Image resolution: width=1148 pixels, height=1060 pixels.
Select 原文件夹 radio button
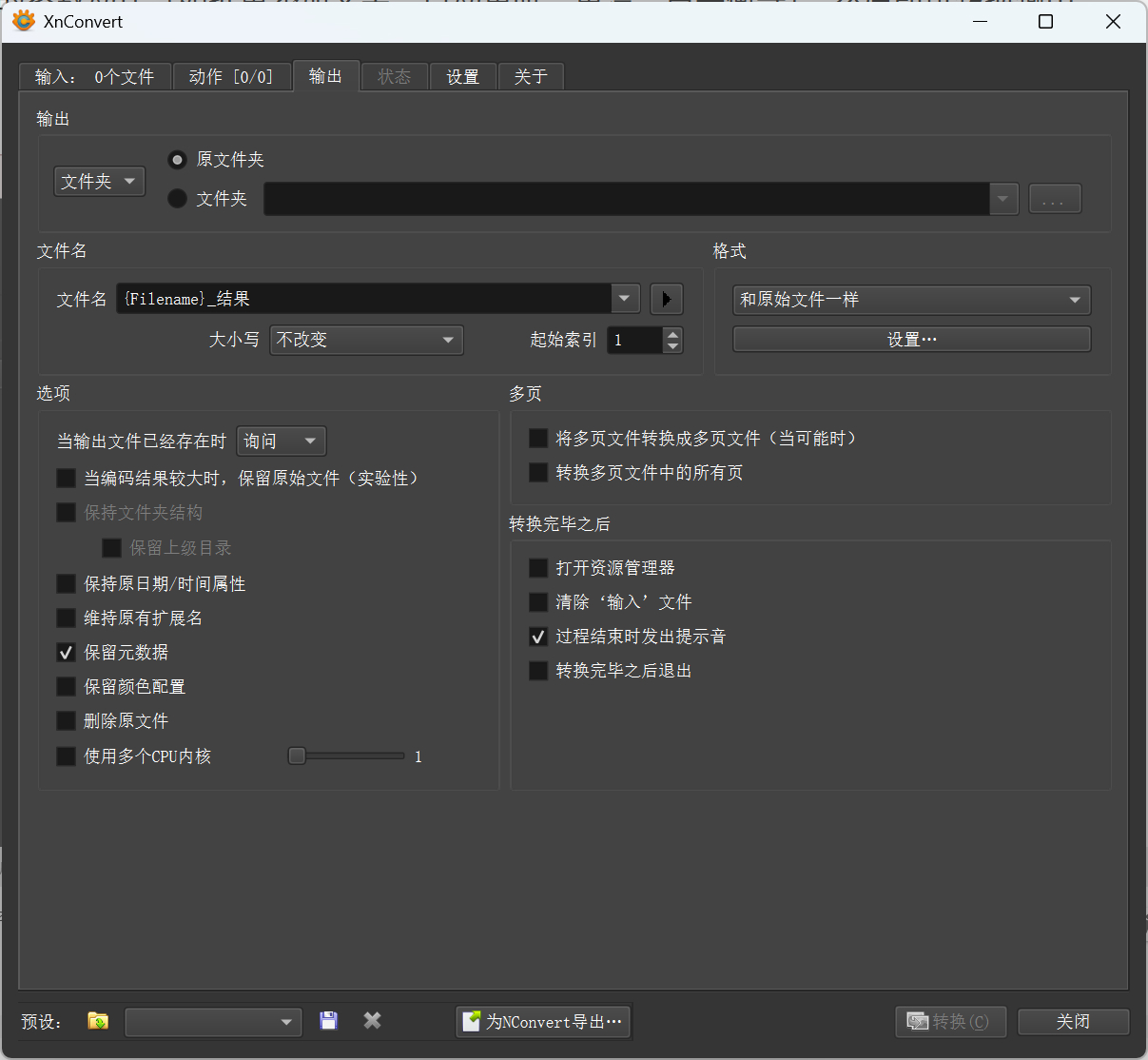(177, 160)
